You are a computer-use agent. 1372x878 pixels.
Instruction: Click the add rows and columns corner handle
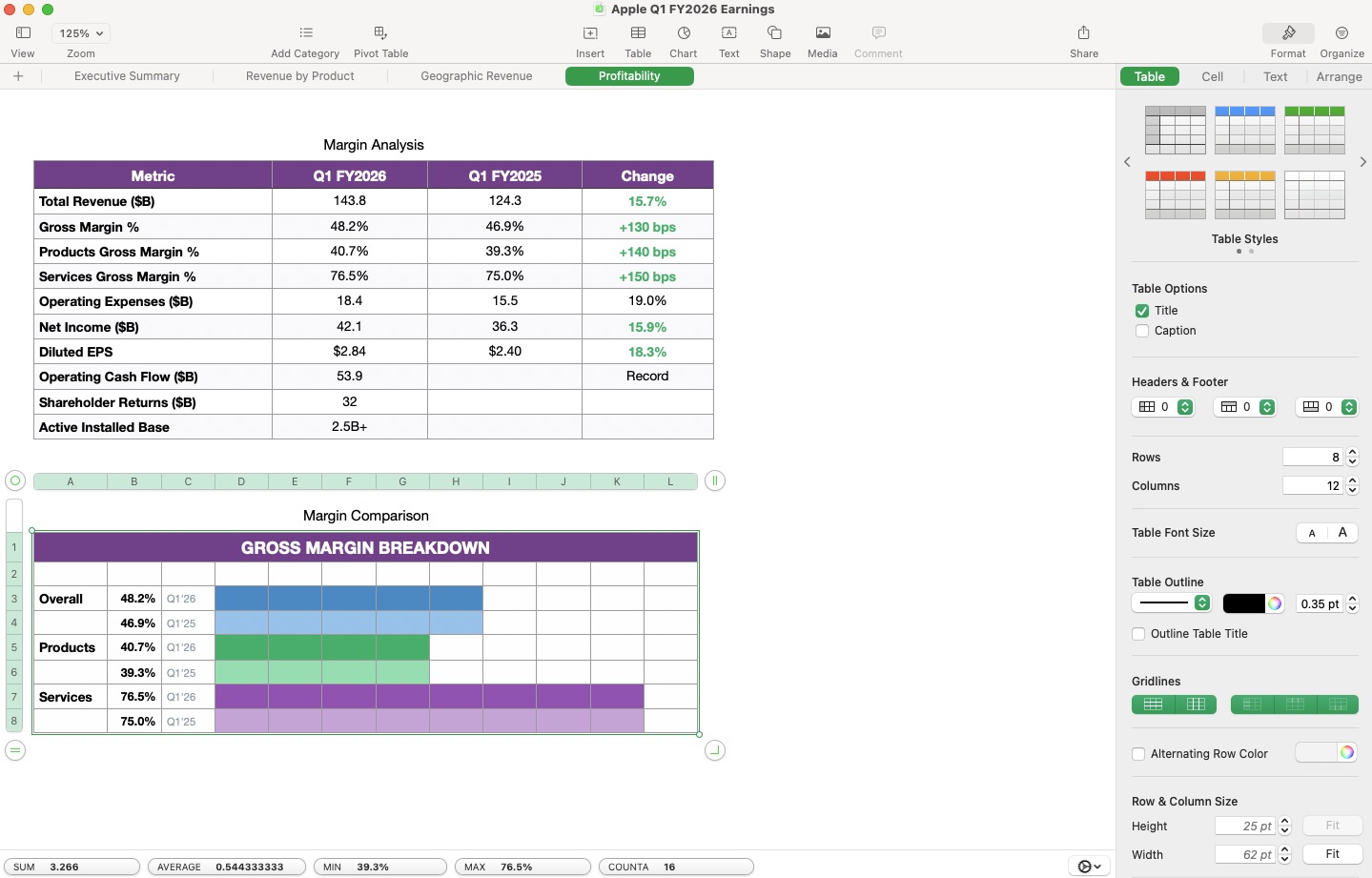(x=715, y=750)
